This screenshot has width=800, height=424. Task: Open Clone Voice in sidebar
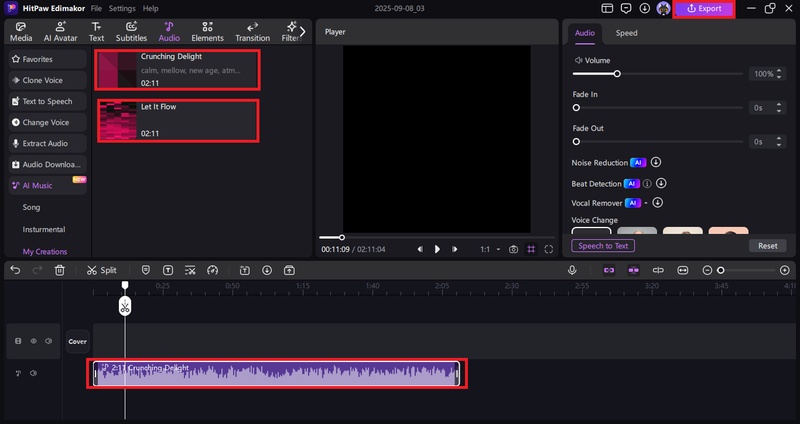47,80
